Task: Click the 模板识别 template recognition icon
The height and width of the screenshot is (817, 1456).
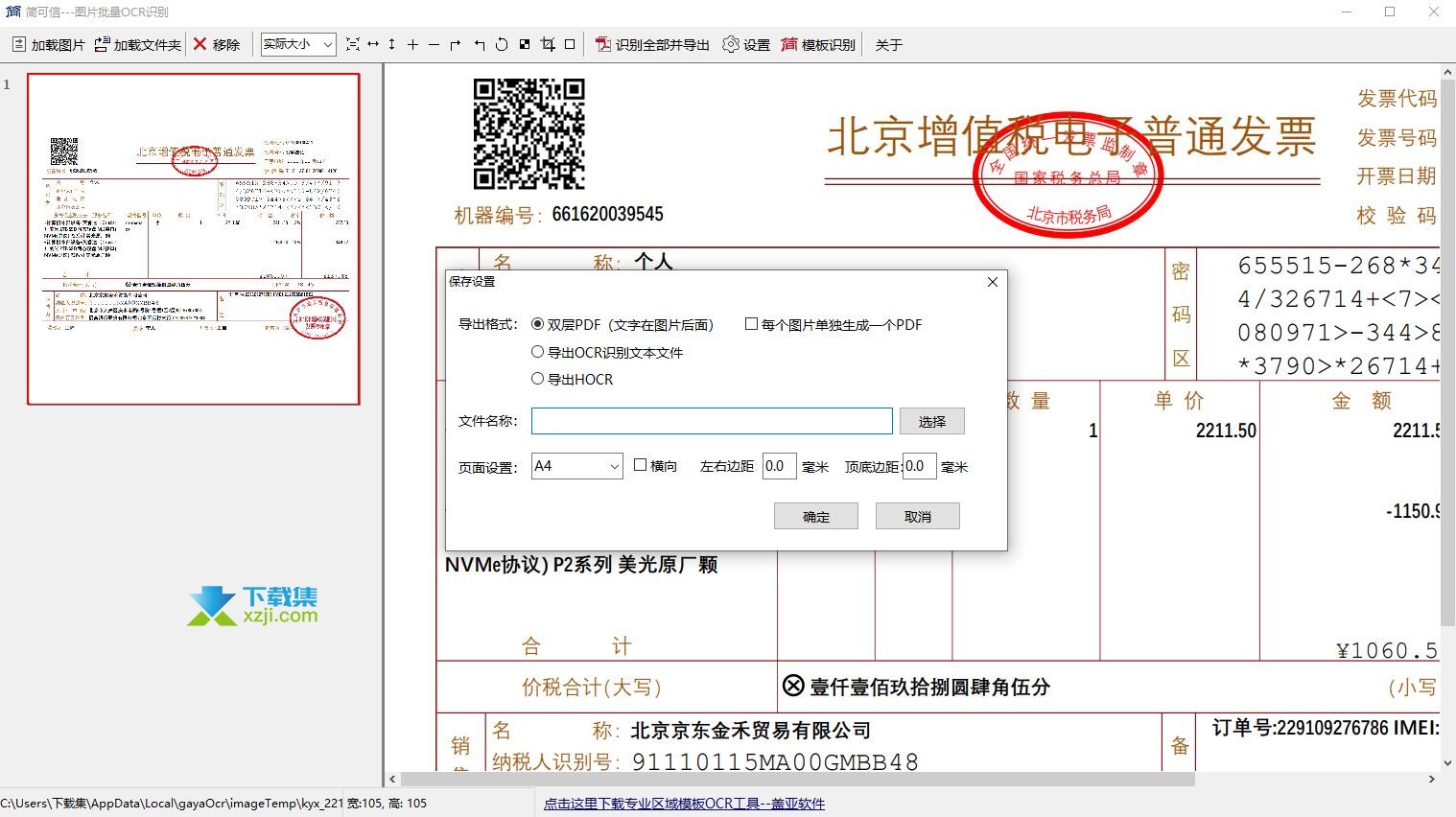Action: pos(789,44)
